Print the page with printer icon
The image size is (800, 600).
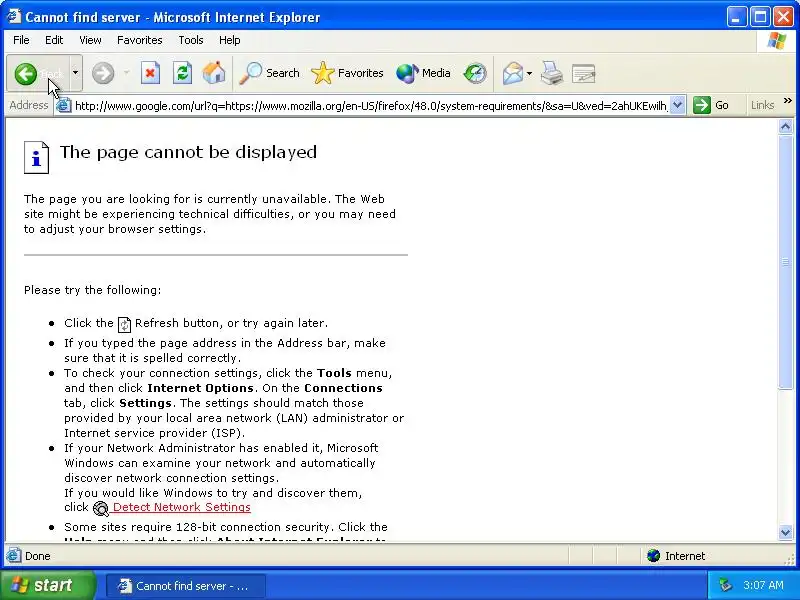(x=552, y=73)
